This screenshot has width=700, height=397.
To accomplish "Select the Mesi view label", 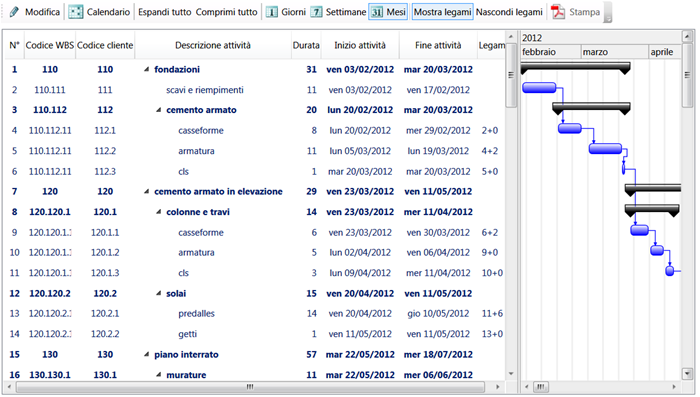I will 396,12.
